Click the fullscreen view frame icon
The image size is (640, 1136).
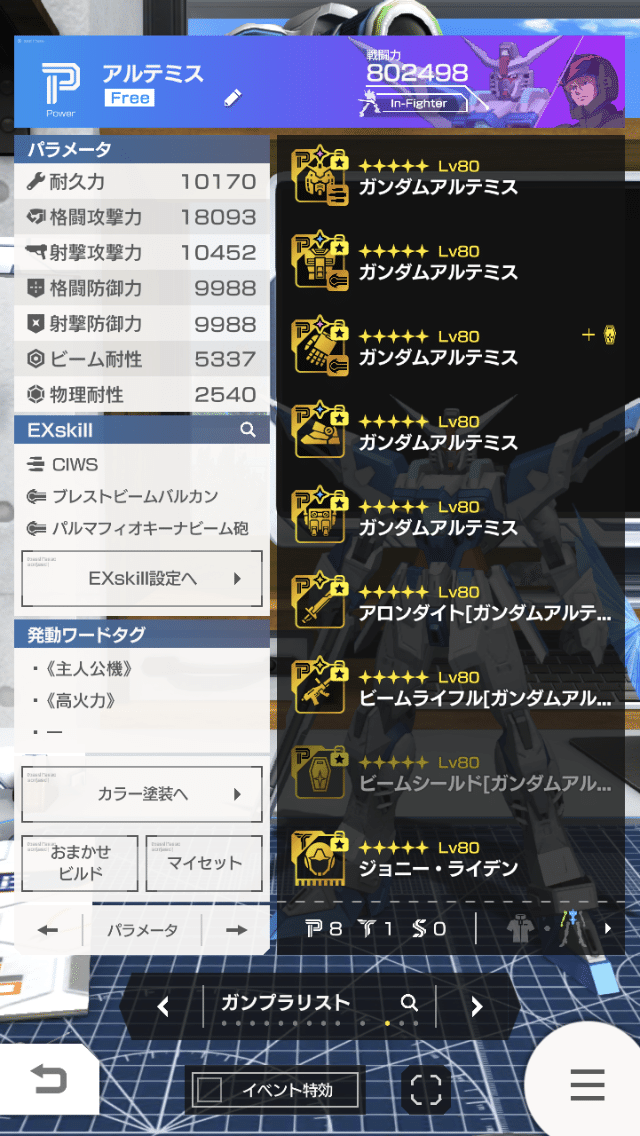(x=426, y=1089)
